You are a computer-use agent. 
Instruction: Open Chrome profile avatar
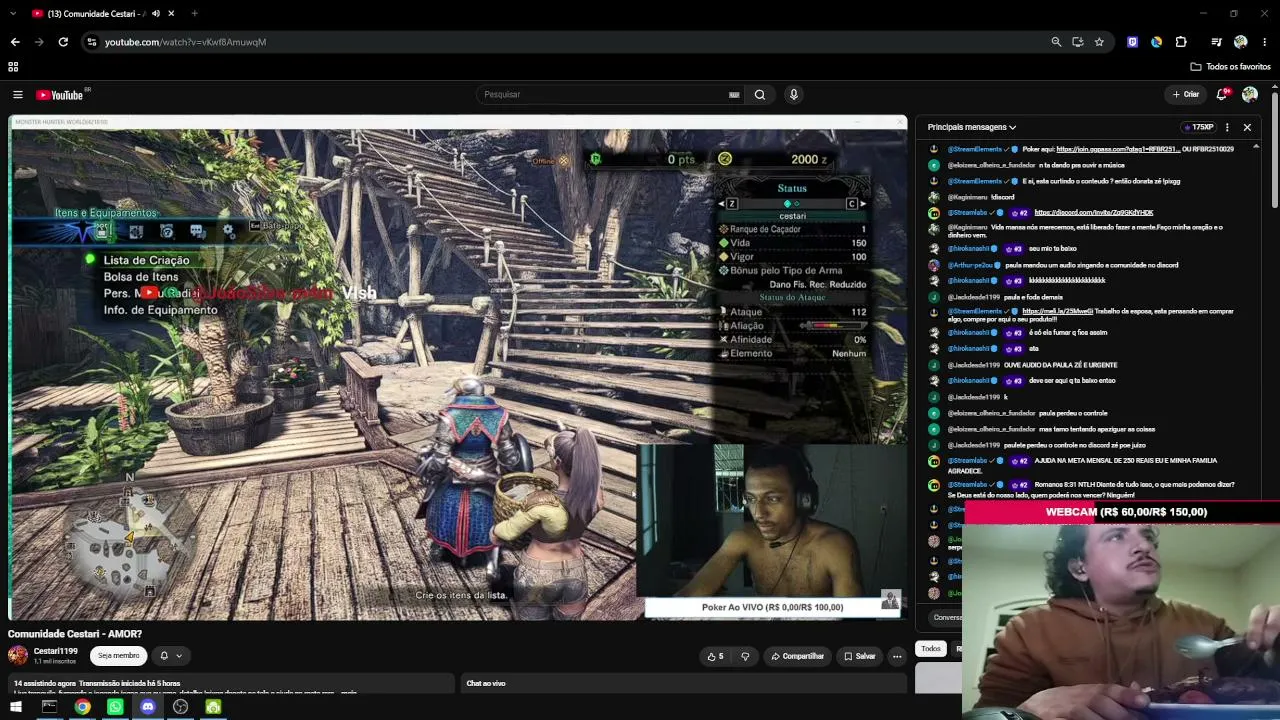click(x=1241, y=42)
